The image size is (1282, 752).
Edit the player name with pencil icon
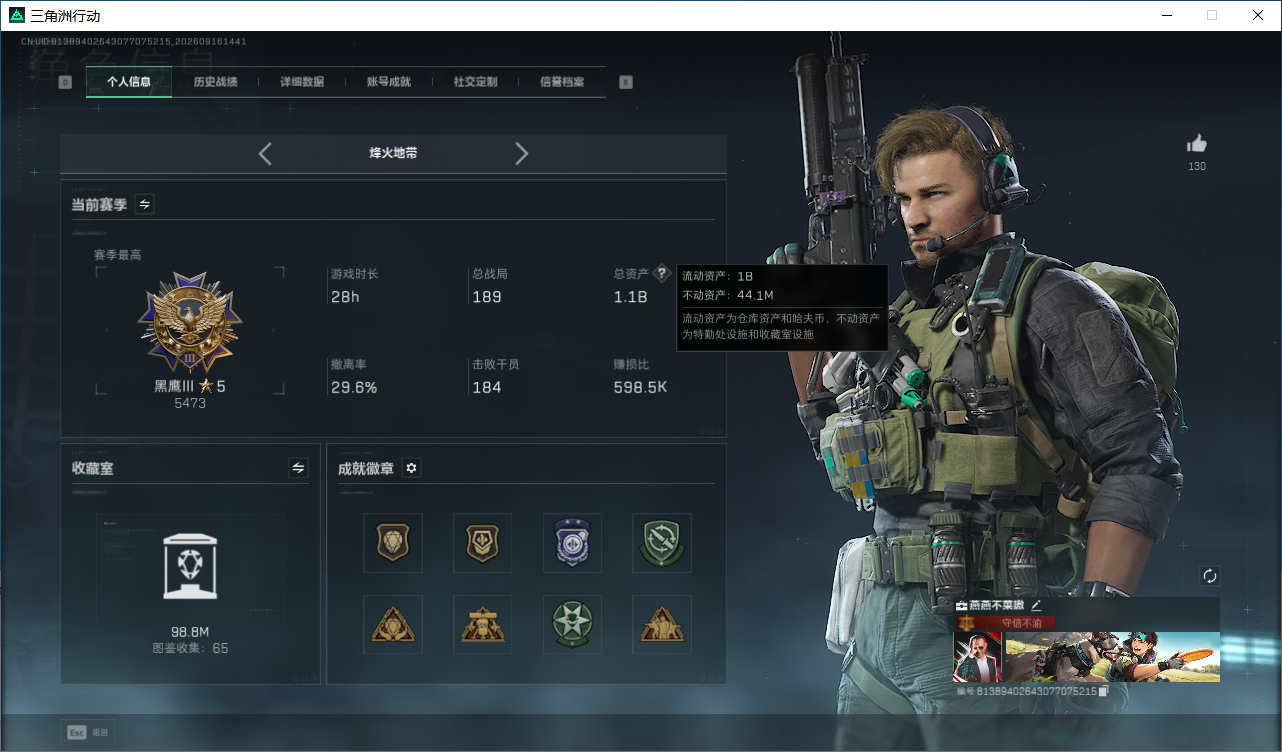[1036, 605]
